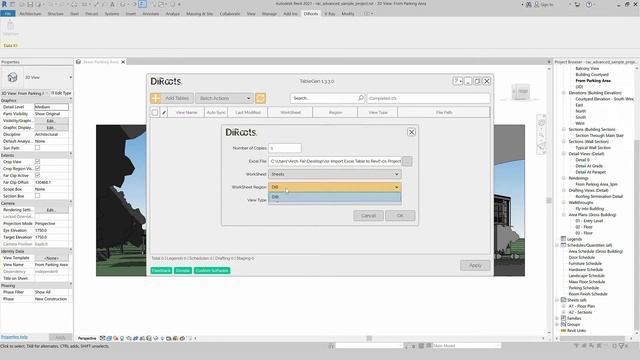Collapse the Elevations (Building Elevation) tree node
Image resolution: width=640 pixels, height=360 pixels.
(x=564, y=93)
